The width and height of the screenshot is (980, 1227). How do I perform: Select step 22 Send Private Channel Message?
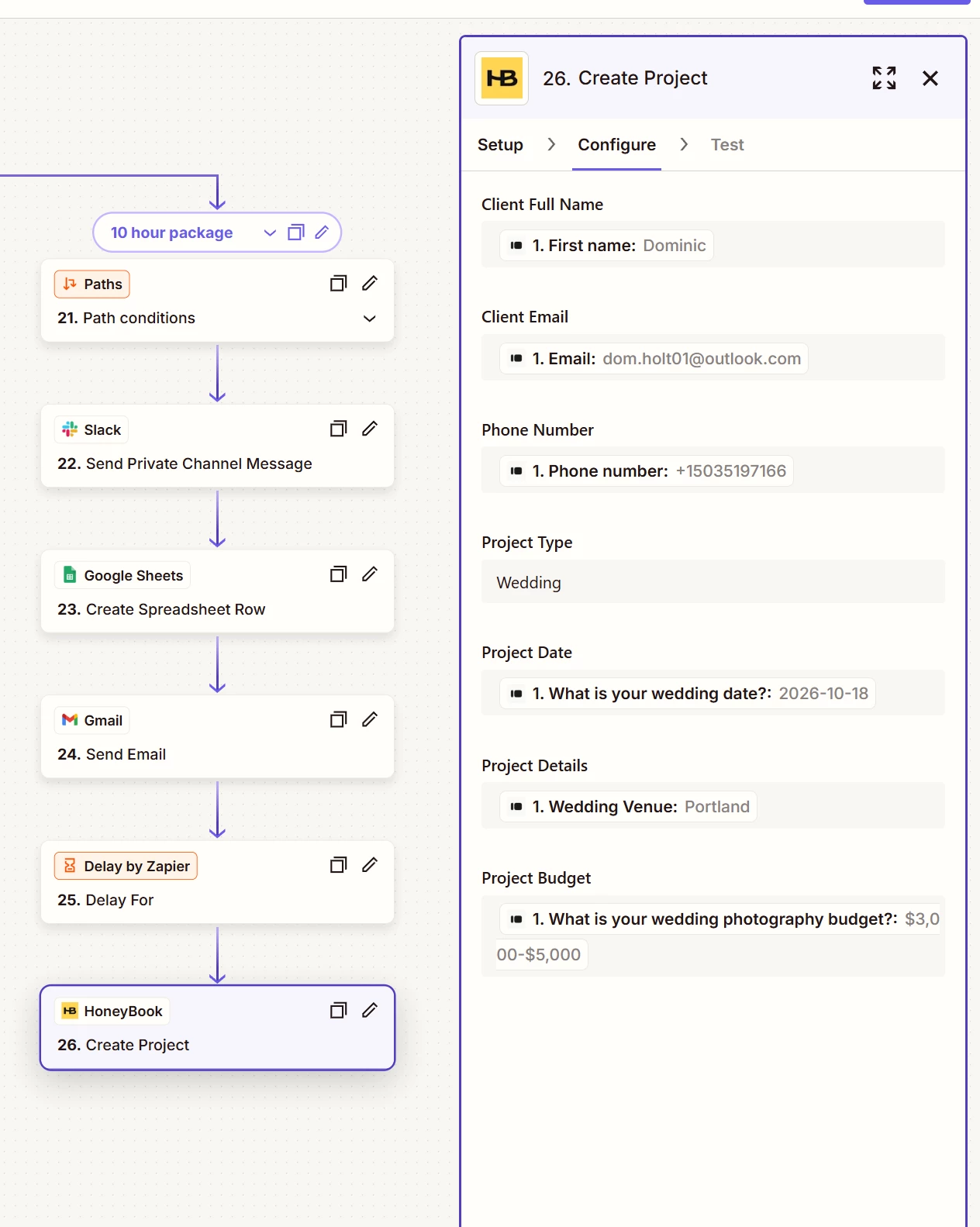point(217,446)
